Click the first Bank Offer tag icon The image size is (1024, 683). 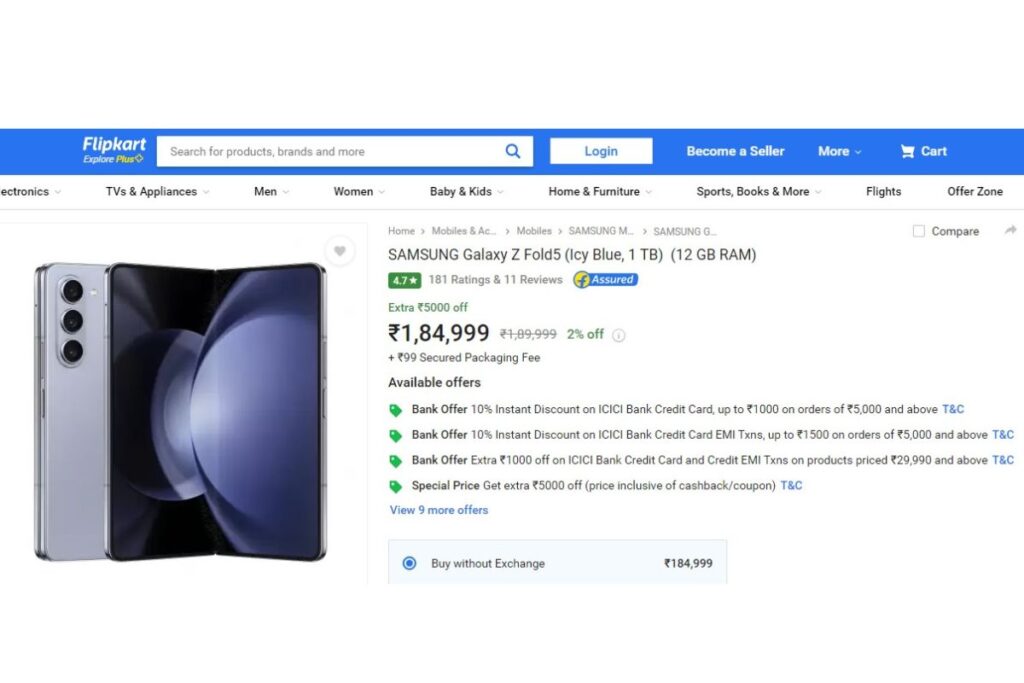pyautogui.click(x=395, y=410)
